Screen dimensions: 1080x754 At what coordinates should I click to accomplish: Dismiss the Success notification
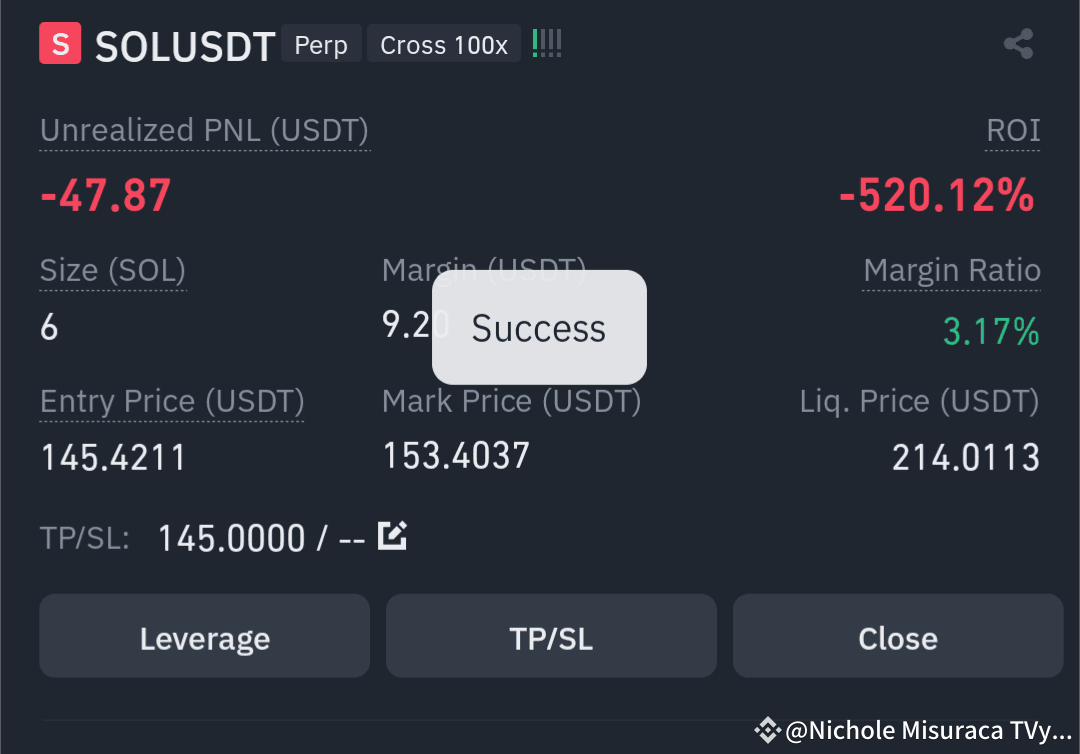click(x=538, y=327)
